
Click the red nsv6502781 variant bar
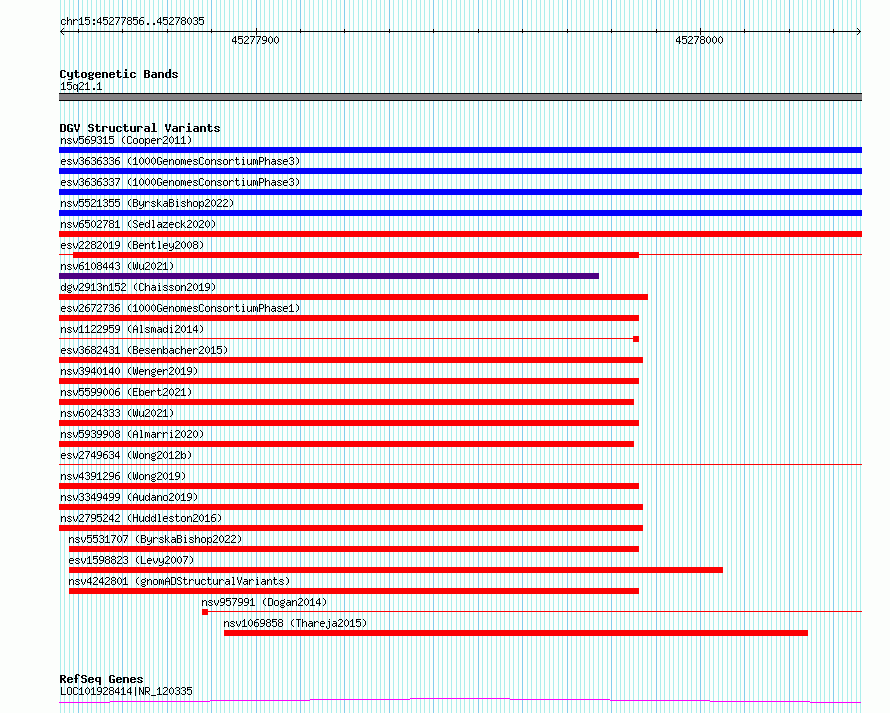click(x=460, y=234)
